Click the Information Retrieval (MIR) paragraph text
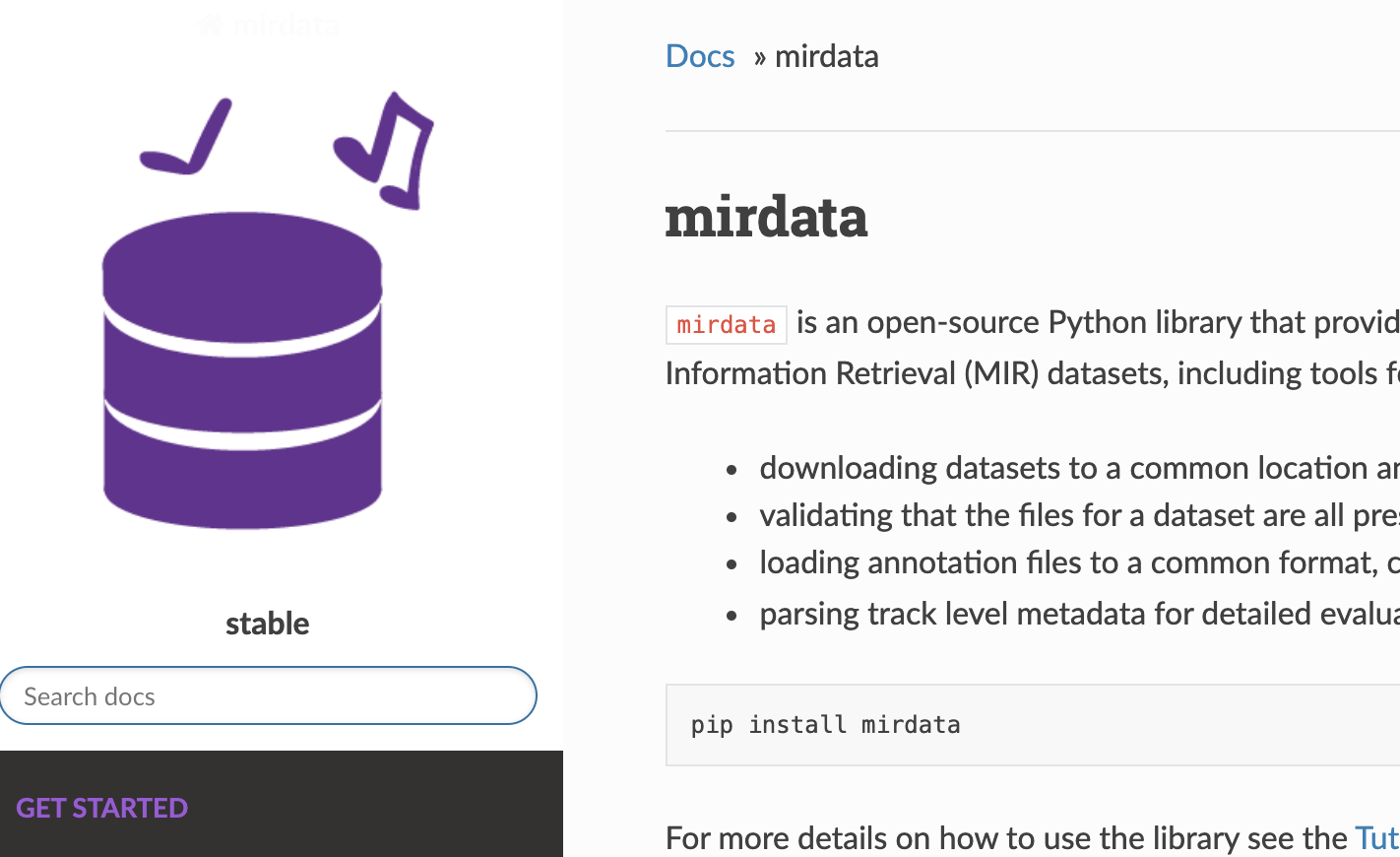Image resolution: width=1400 pixels, height=857 pixels. coord(1033,373)
